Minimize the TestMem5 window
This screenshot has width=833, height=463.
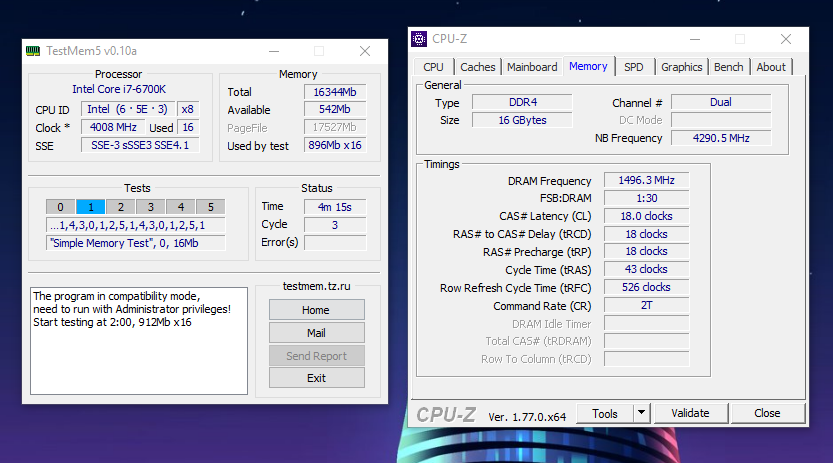click(274, 52)
